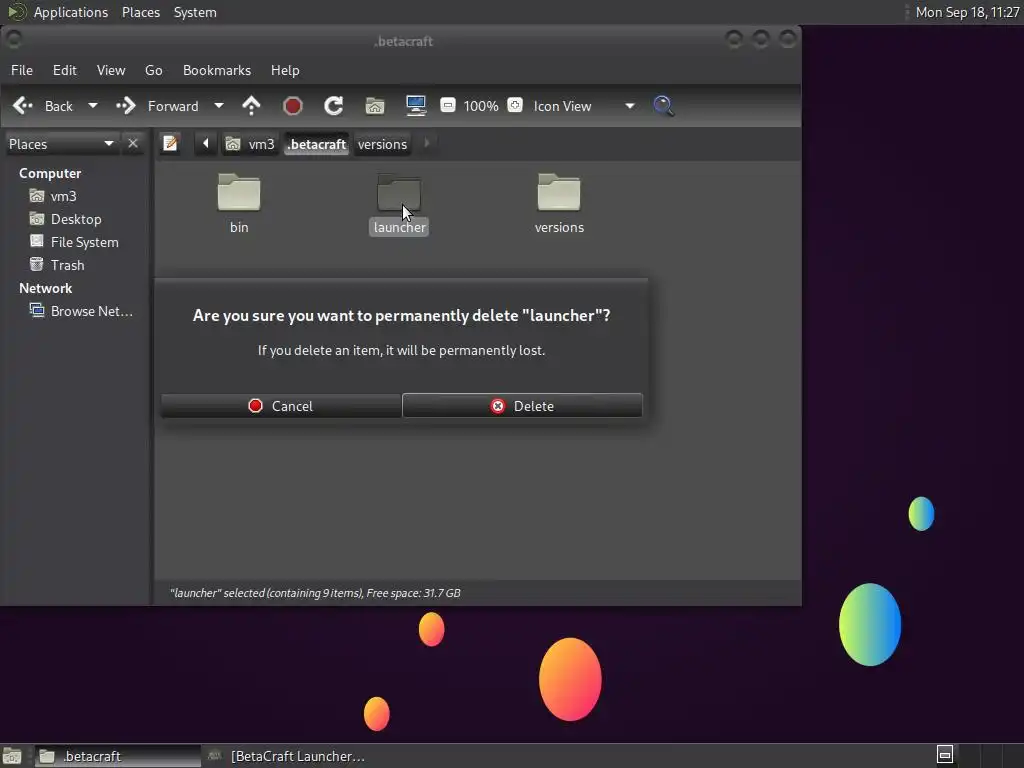Viewport: 1024px width, 768px height.
Task: Click the red Stop loading icon
Action: click(x=293, y=105)
